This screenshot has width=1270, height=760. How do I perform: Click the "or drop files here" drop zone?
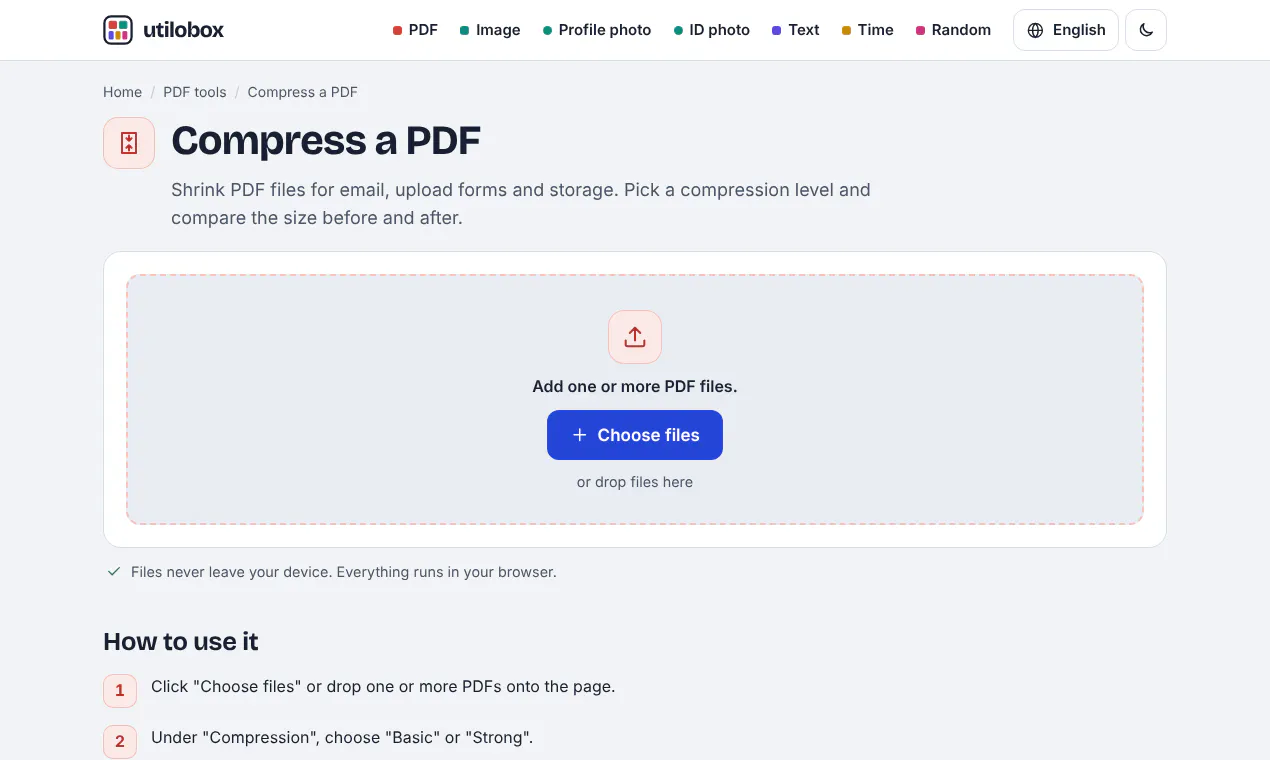635,482
